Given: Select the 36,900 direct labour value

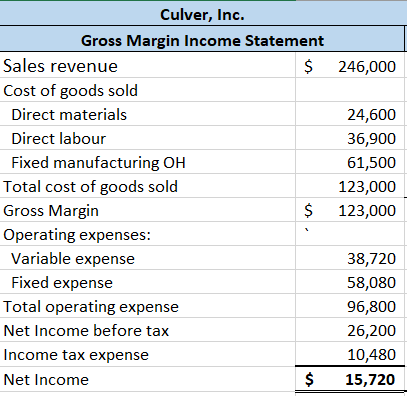Looking at the screenshot, I should [372, 139].
